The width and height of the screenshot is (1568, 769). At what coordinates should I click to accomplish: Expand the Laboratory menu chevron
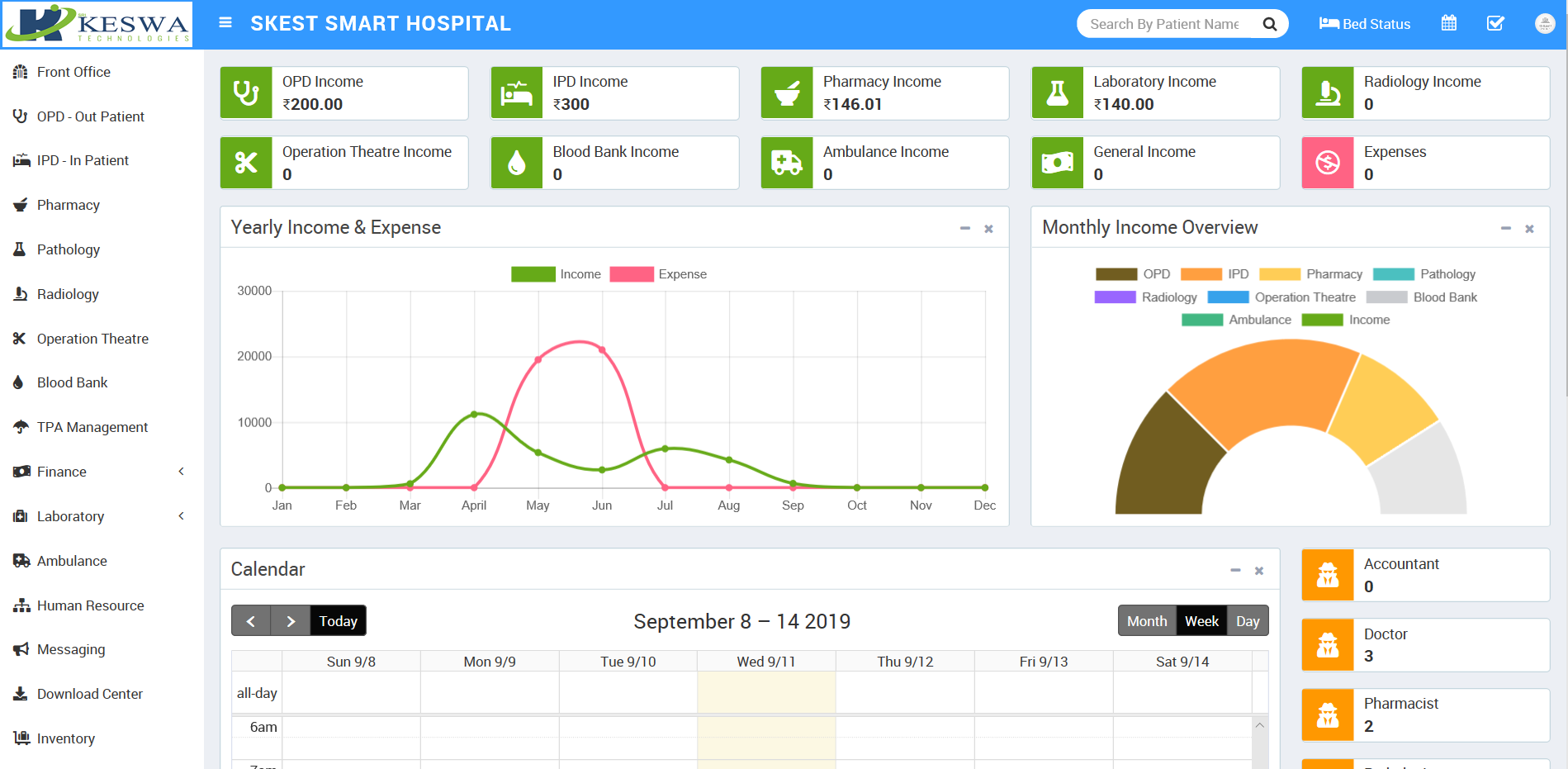(182, 516)
